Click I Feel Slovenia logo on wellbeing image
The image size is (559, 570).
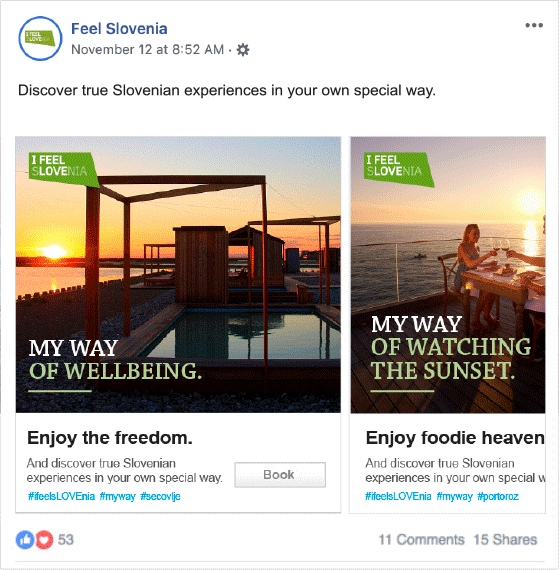pos(64,169)
